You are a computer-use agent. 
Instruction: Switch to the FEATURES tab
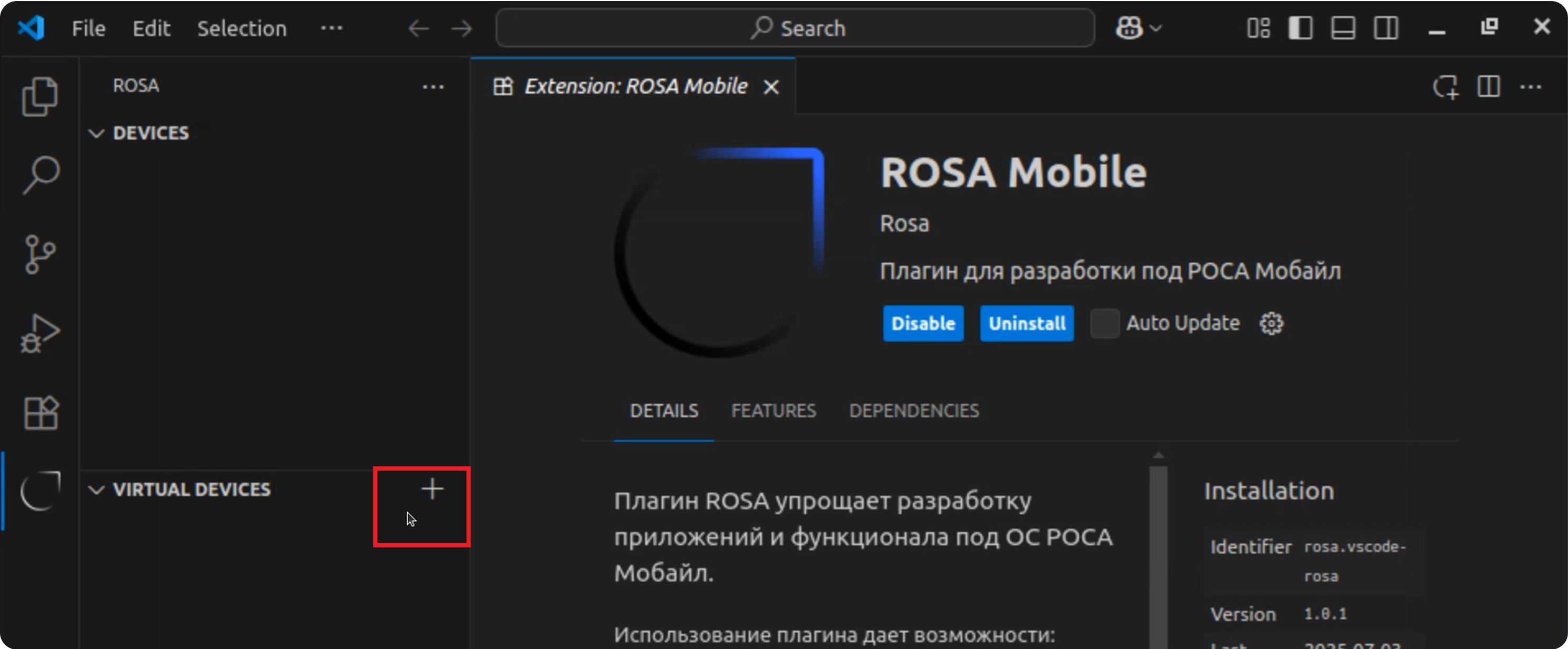pos(773,411)
